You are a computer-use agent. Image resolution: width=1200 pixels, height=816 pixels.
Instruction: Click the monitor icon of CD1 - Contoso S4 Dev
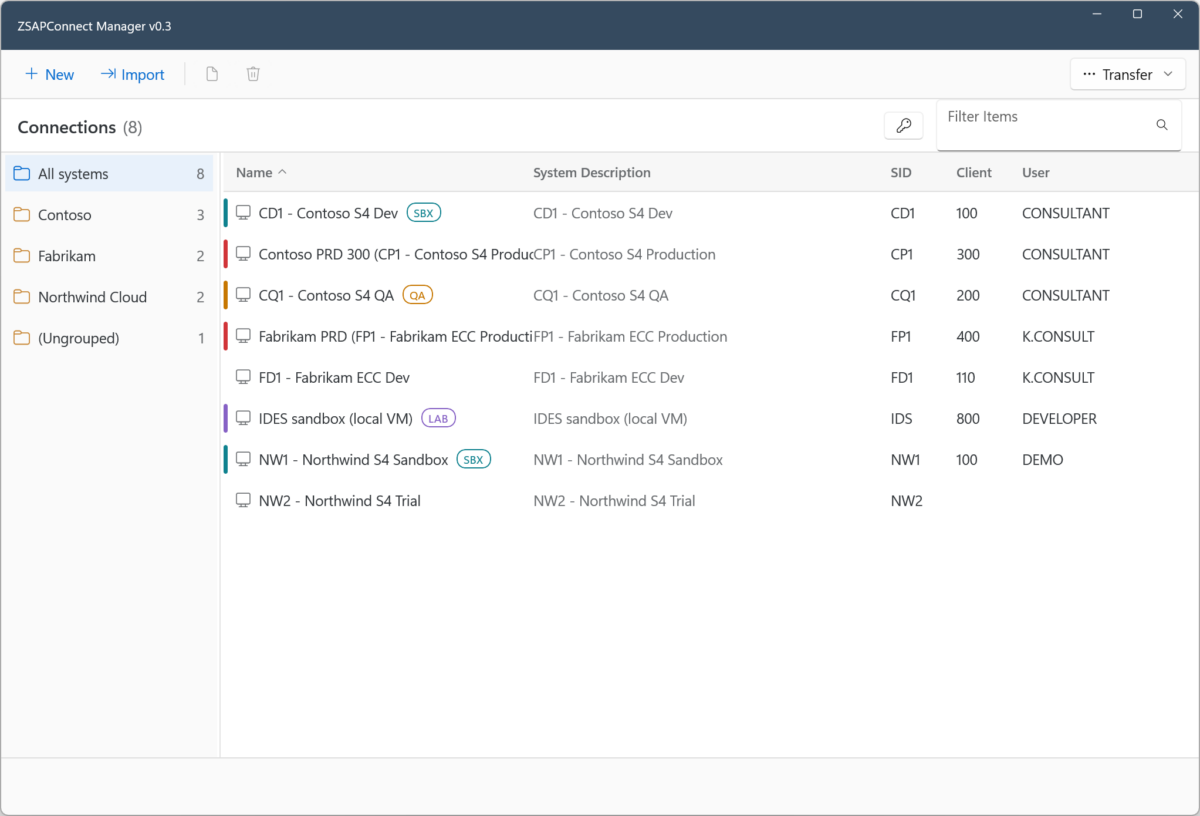[x=243, y=213]
